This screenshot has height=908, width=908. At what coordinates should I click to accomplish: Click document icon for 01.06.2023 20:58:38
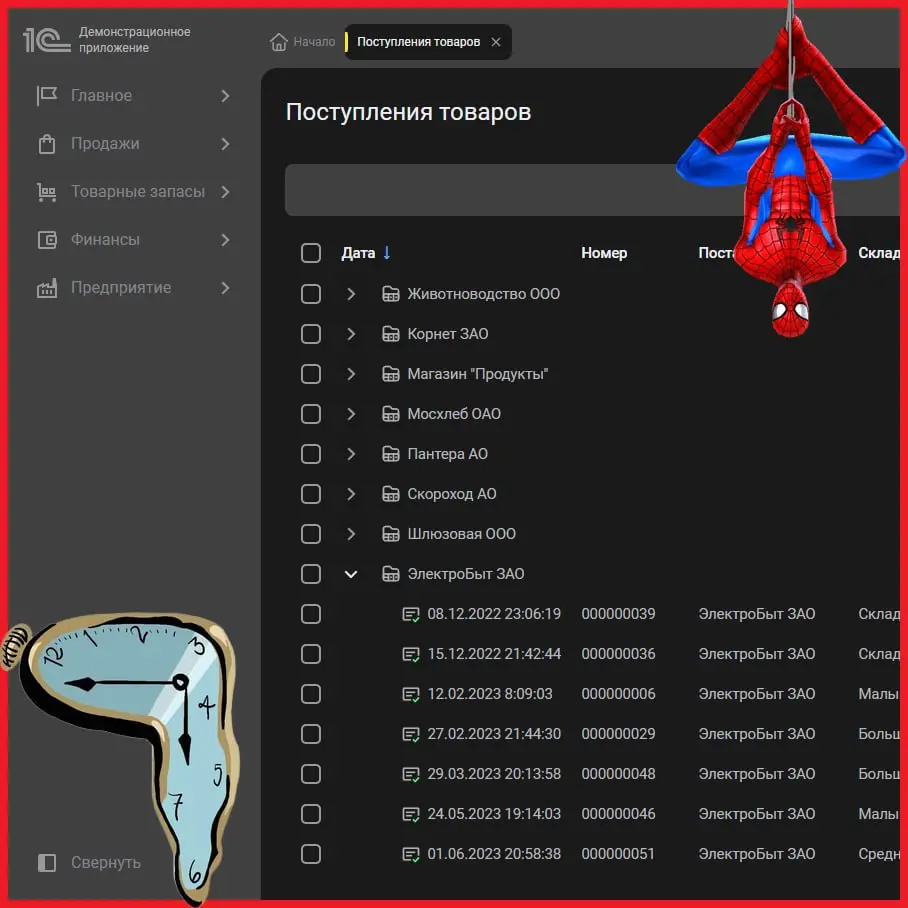pos(411,854)
